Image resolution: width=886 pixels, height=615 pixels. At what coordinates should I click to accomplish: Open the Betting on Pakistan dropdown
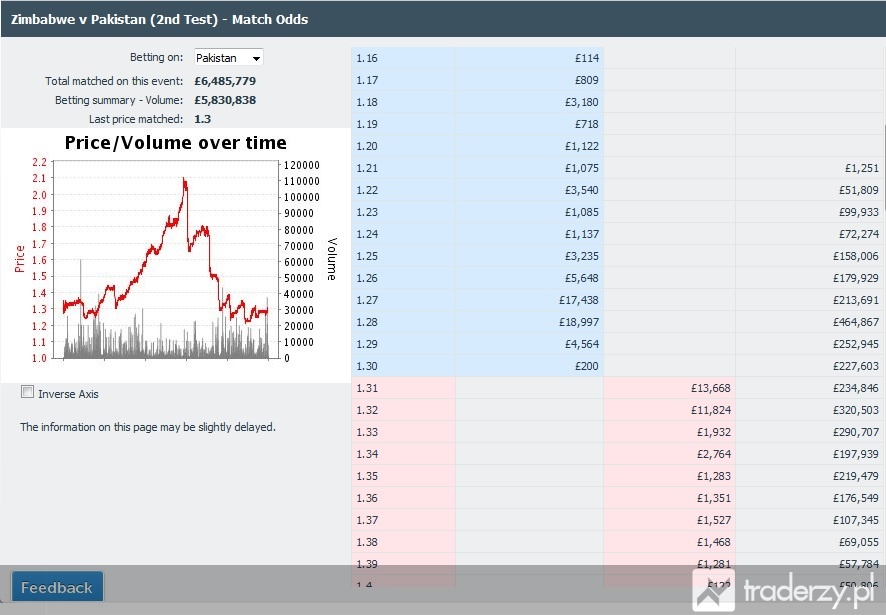click(x=228, y=58)
